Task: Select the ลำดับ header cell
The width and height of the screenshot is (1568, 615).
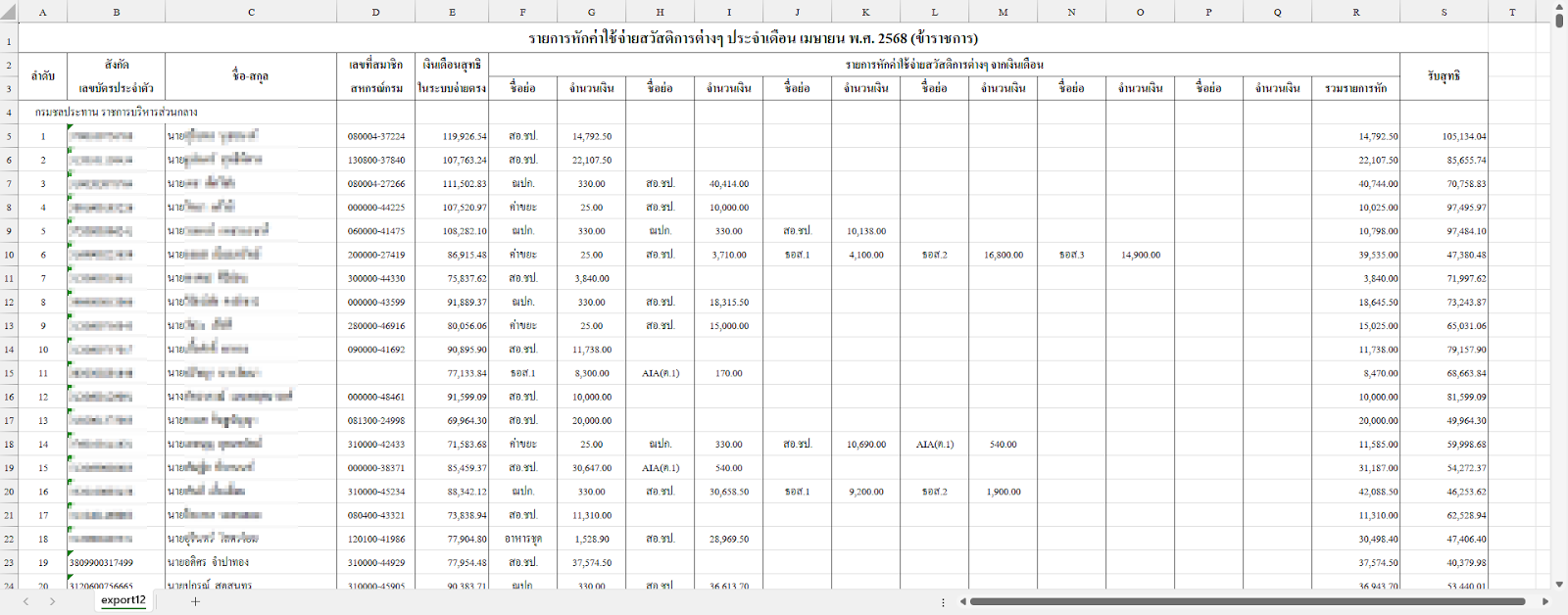Action: 43,76
